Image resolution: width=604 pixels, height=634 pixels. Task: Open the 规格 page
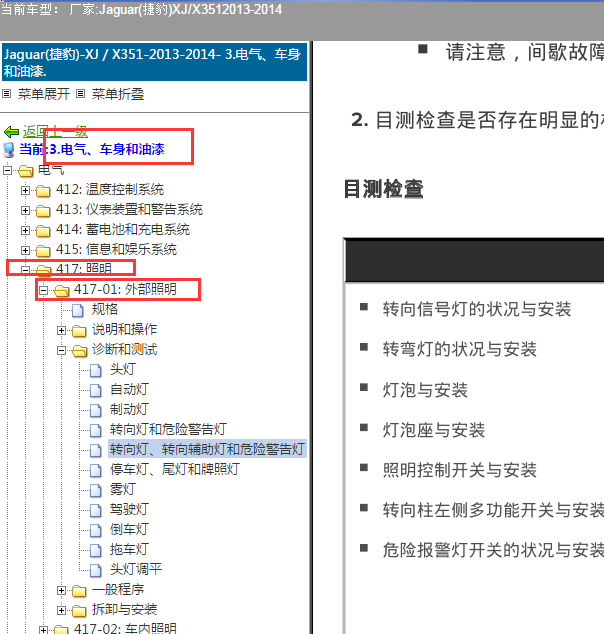(x=105, y=309)
